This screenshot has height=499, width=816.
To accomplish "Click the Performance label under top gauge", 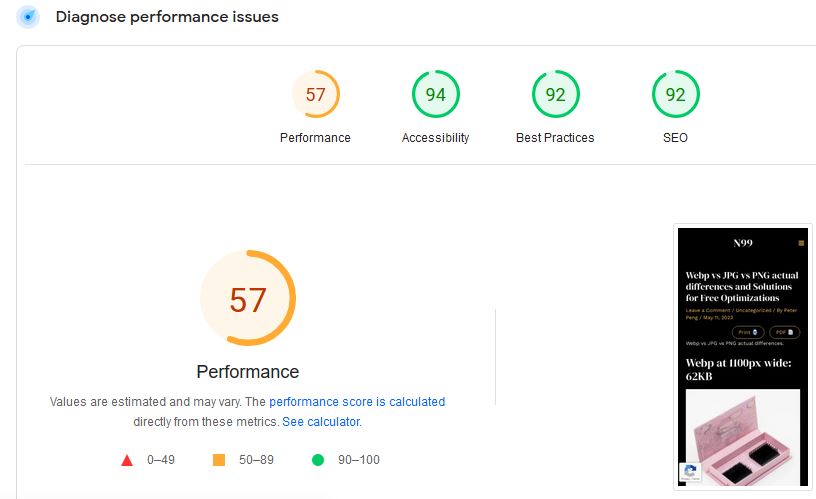I will point(315,138).
